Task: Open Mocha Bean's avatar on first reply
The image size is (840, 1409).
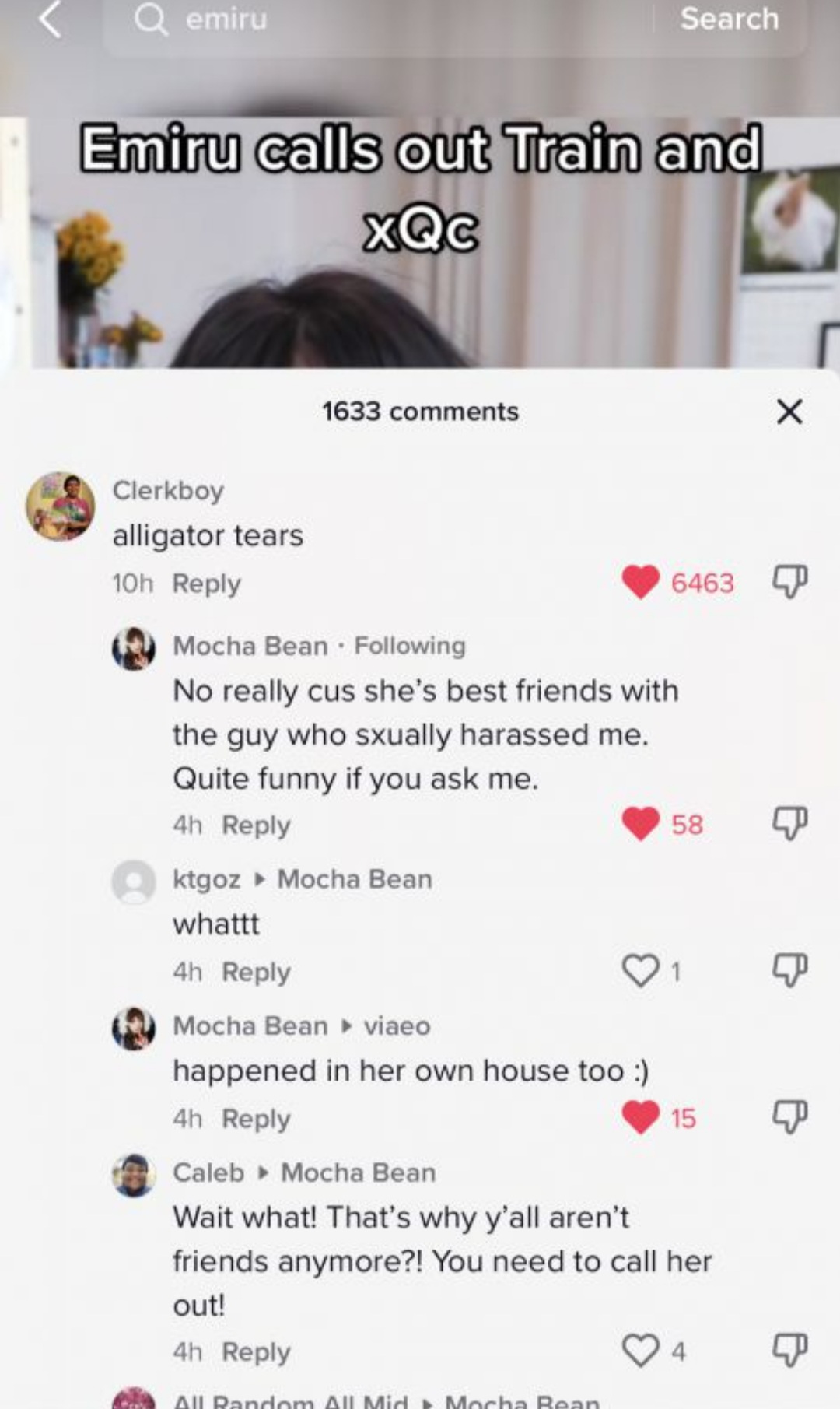Action: click(x=134, y=649)
